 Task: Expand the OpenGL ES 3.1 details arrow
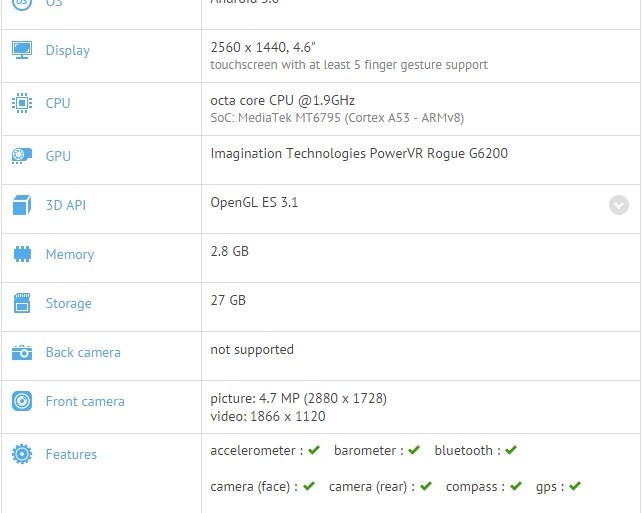(619, 205)
